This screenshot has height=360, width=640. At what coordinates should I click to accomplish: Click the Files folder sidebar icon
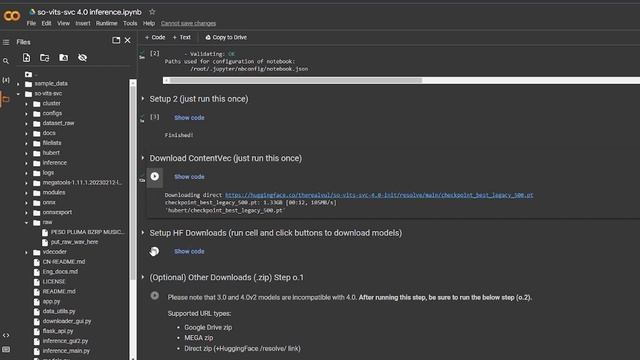coord(6,99)
